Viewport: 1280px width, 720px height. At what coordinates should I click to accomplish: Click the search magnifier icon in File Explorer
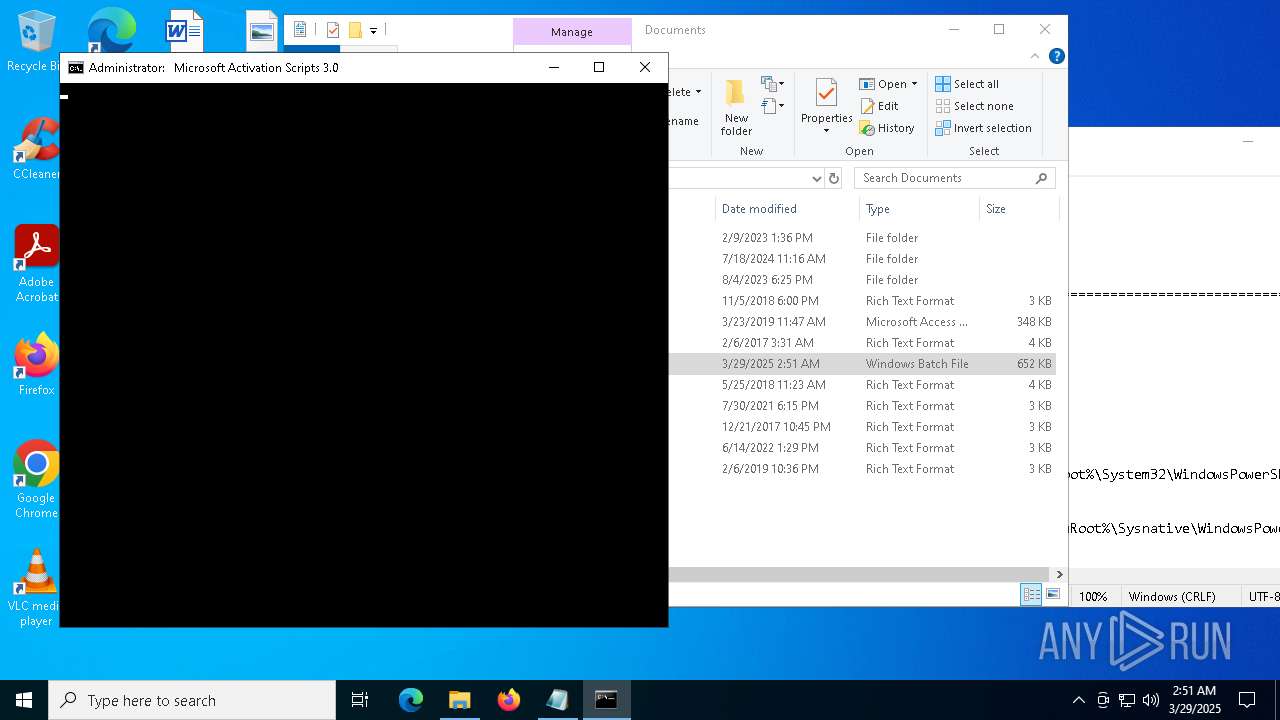click(1041, 178)
